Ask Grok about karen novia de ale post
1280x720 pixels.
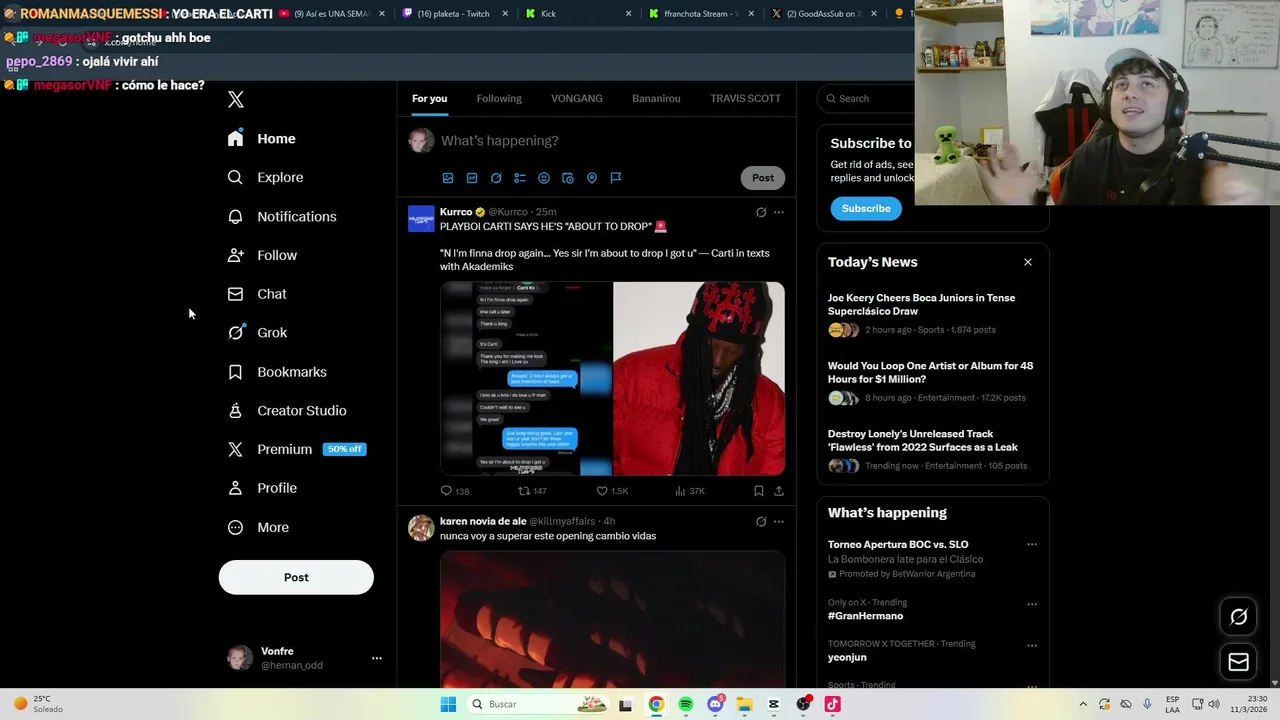click(x=761, y=521)
